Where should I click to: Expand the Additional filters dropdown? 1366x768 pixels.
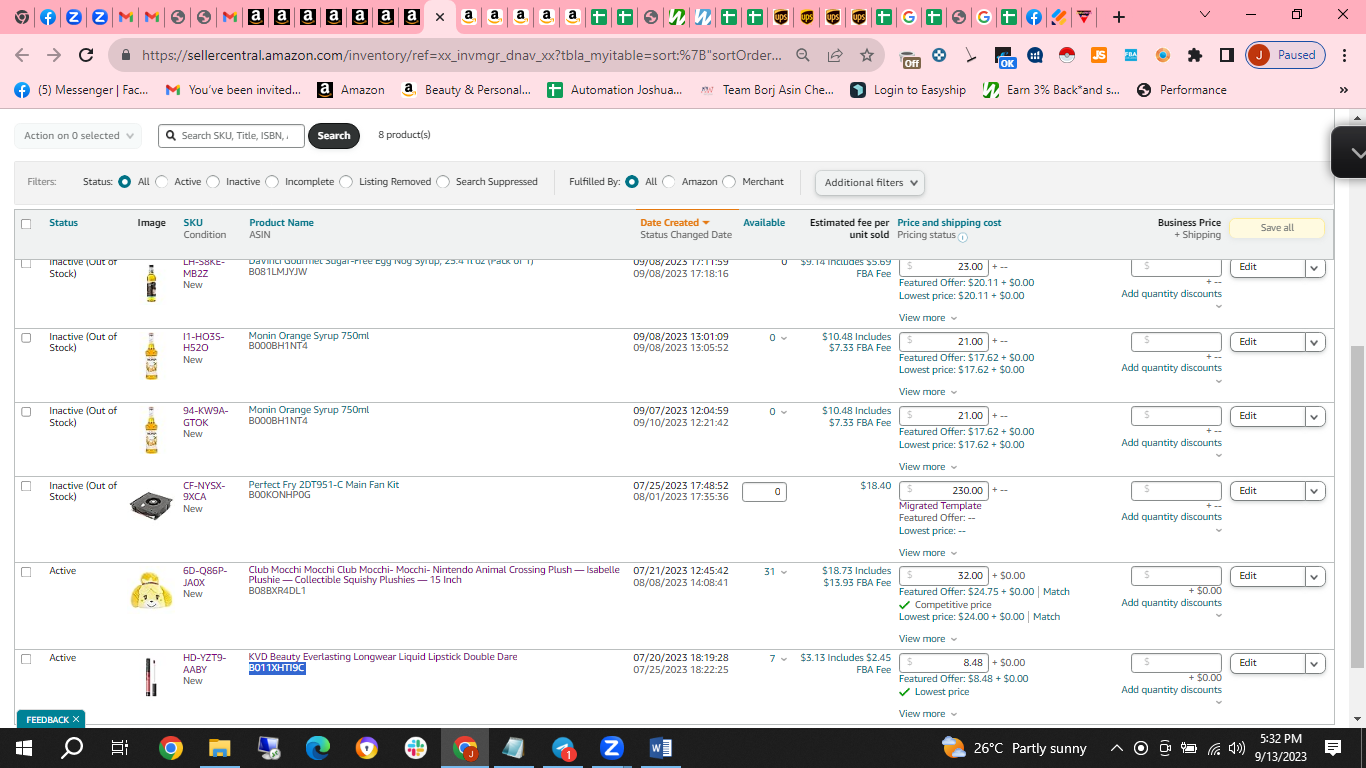click(869, 183)
